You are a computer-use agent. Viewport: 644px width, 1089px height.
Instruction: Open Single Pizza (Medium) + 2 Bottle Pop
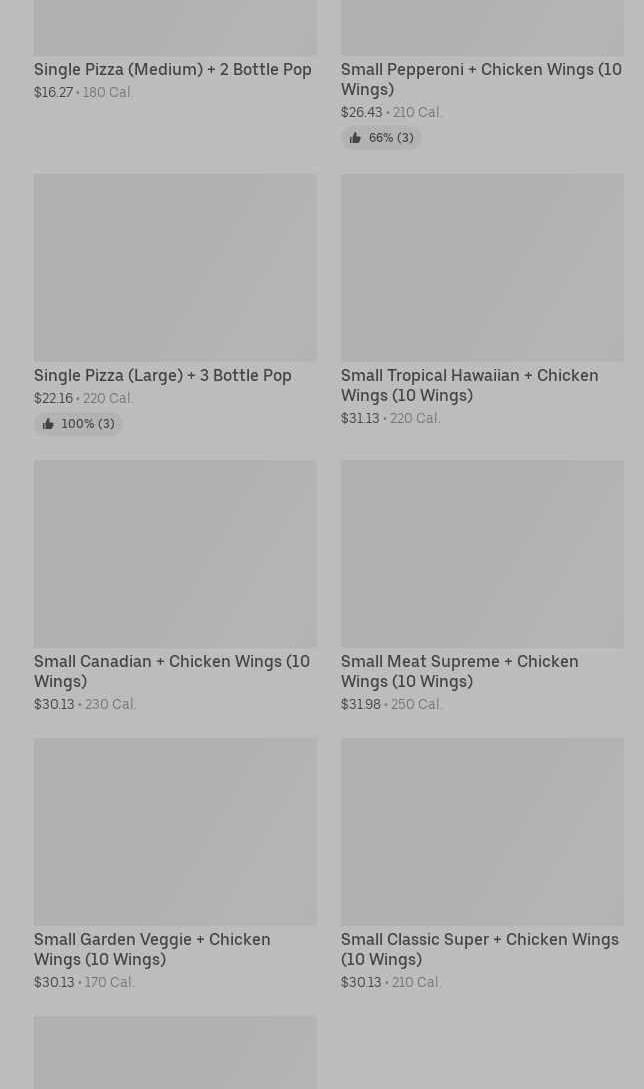(x=172, y=70)
